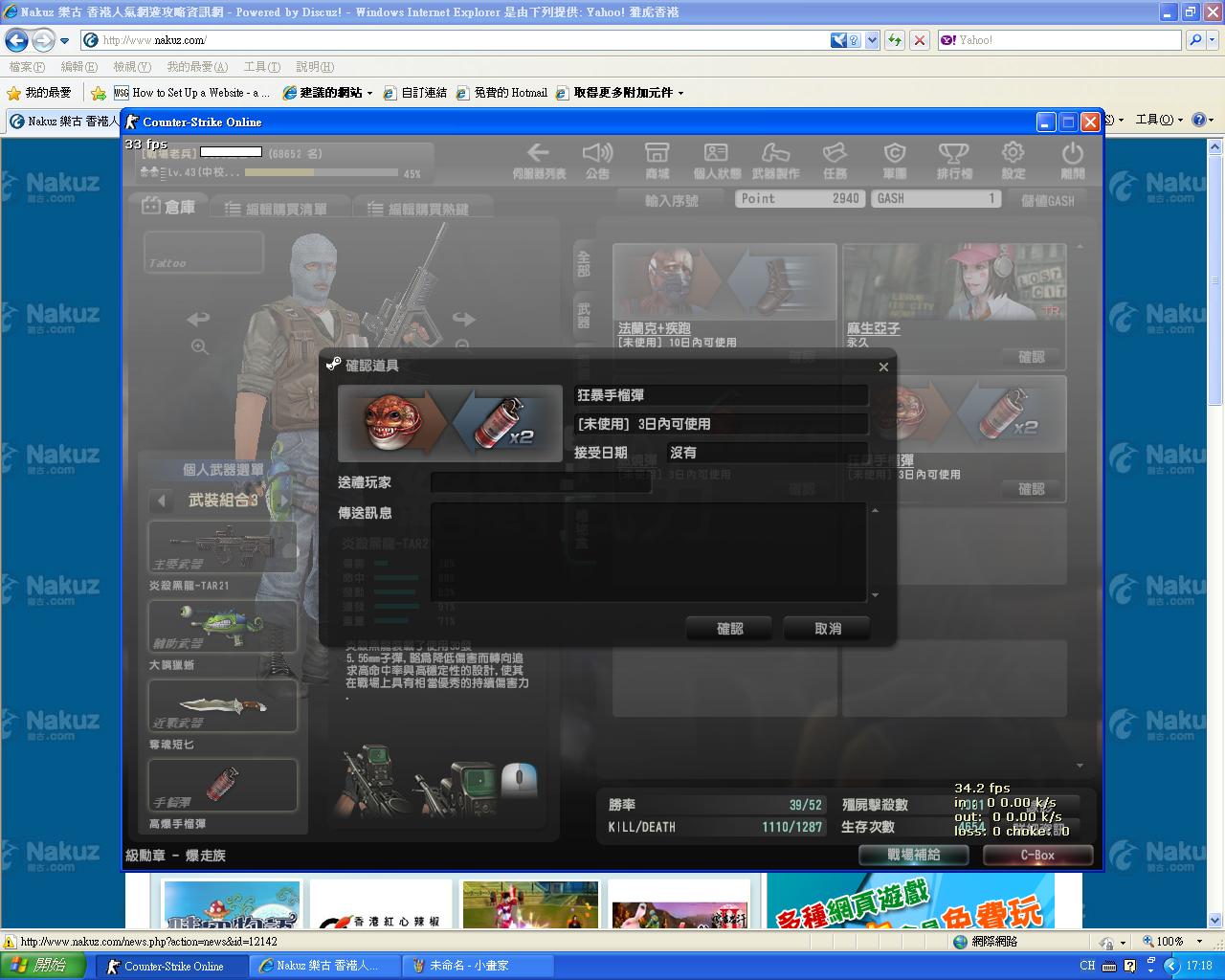This screenshot has height=980, width=1225.
Task: Select the grenade slot 高爆手榴彈
Action: pos(222,785)
